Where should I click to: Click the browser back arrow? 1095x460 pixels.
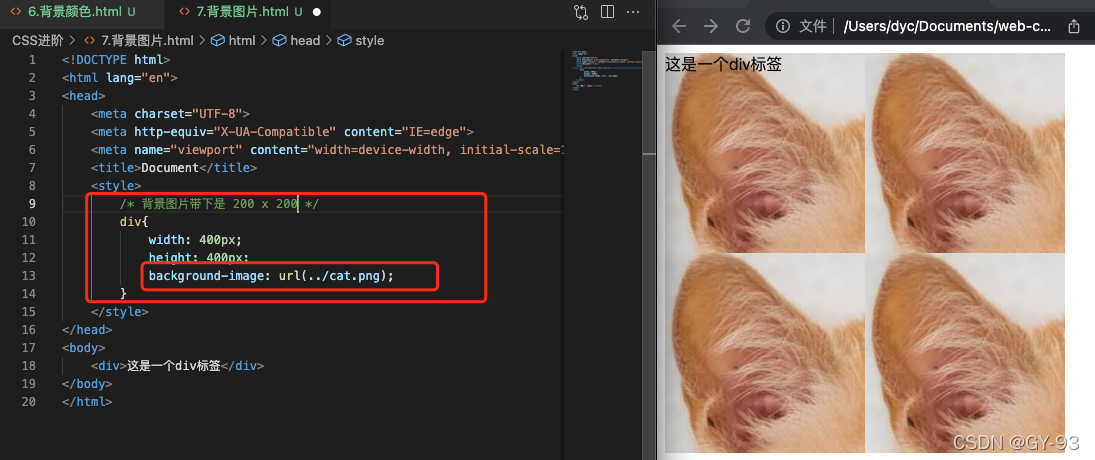pos(679,27)
